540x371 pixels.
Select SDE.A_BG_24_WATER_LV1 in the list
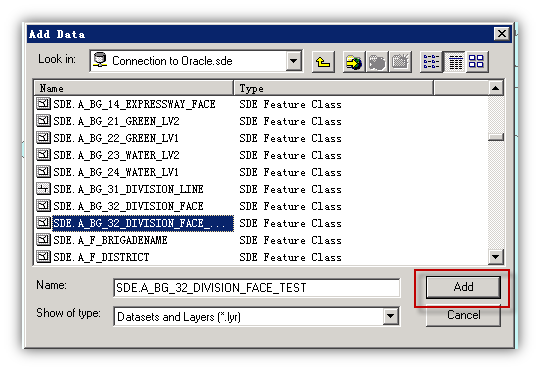(x=116, y=172)
